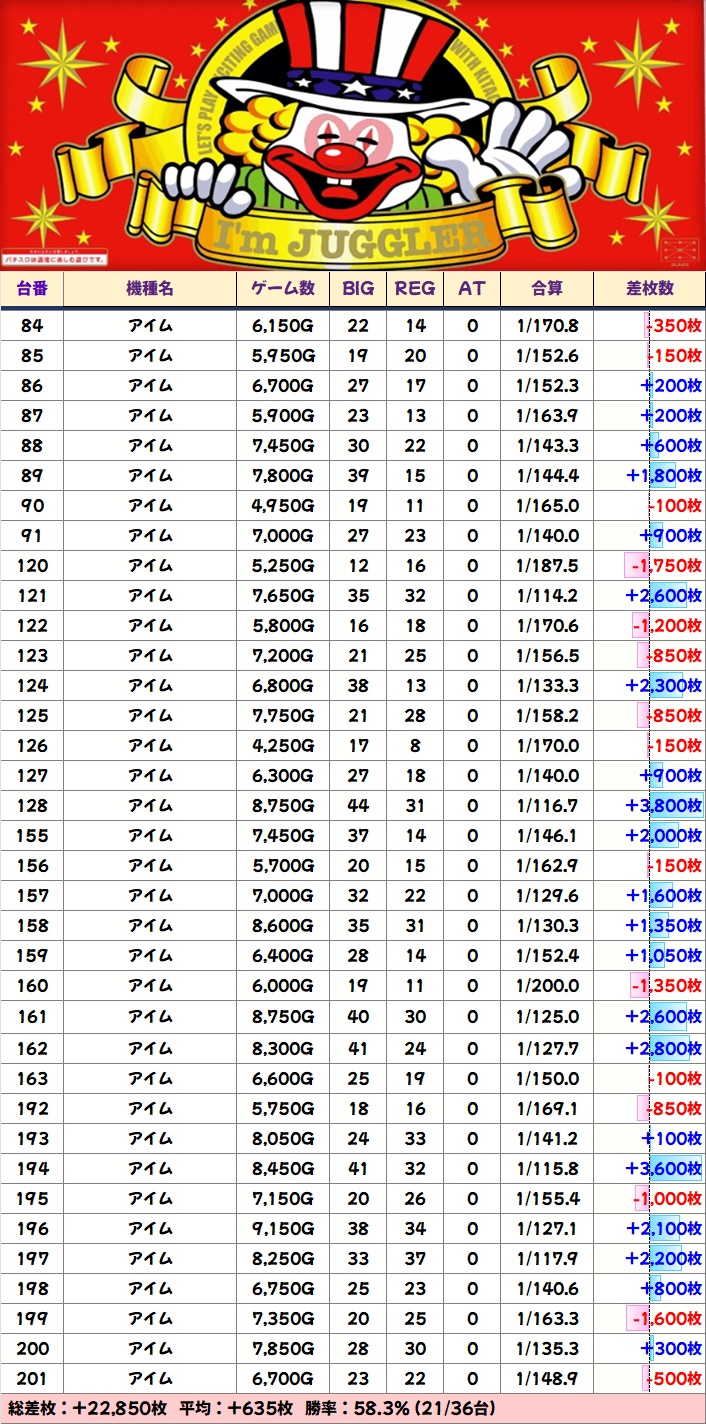This screenshot has width=706, height=1424.
Task: Click the 1/129.6 combined rate cell
Action: point(547,896)
